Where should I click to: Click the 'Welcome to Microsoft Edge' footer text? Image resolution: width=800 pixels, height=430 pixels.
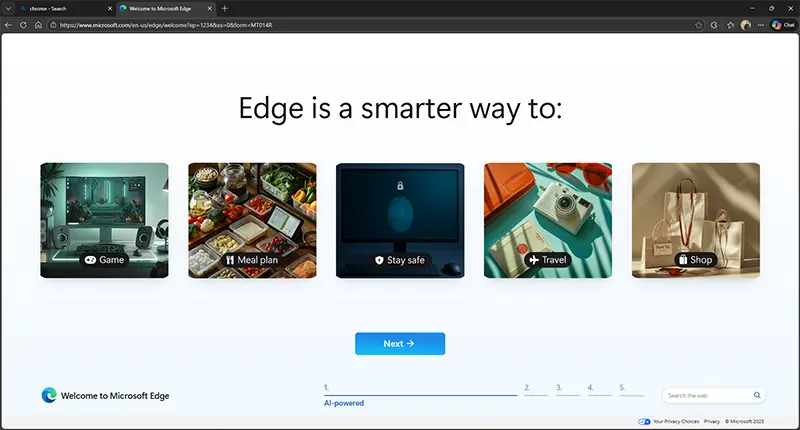115,396
